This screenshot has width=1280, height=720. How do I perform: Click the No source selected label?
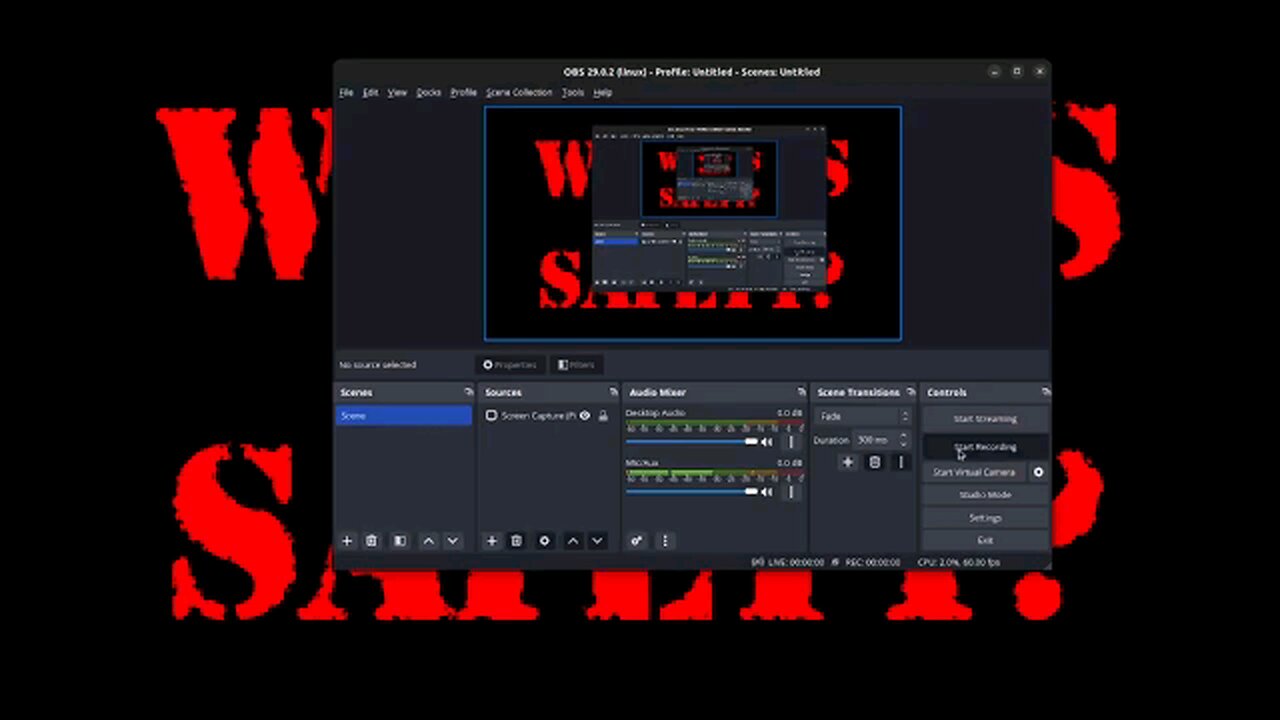coord(377,365)
